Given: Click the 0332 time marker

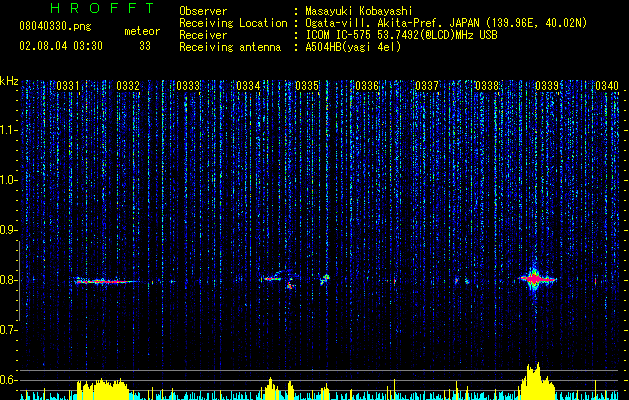Looking at the screenshot, I should click(x=128, y=86).
